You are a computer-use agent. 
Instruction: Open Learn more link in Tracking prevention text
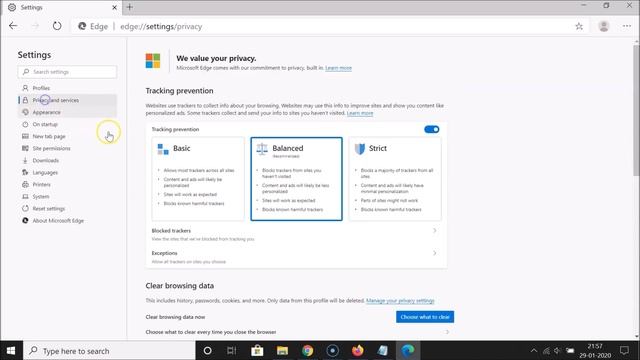click(x=360, y=113)
